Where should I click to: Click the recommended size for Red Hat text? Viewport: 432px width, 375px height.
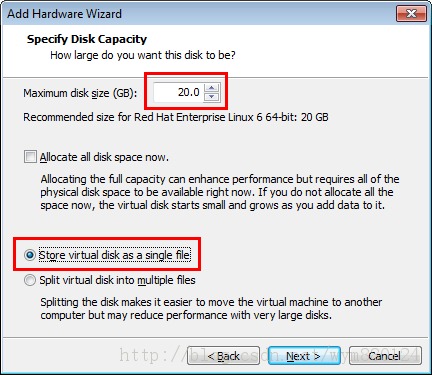click(176, 117)
